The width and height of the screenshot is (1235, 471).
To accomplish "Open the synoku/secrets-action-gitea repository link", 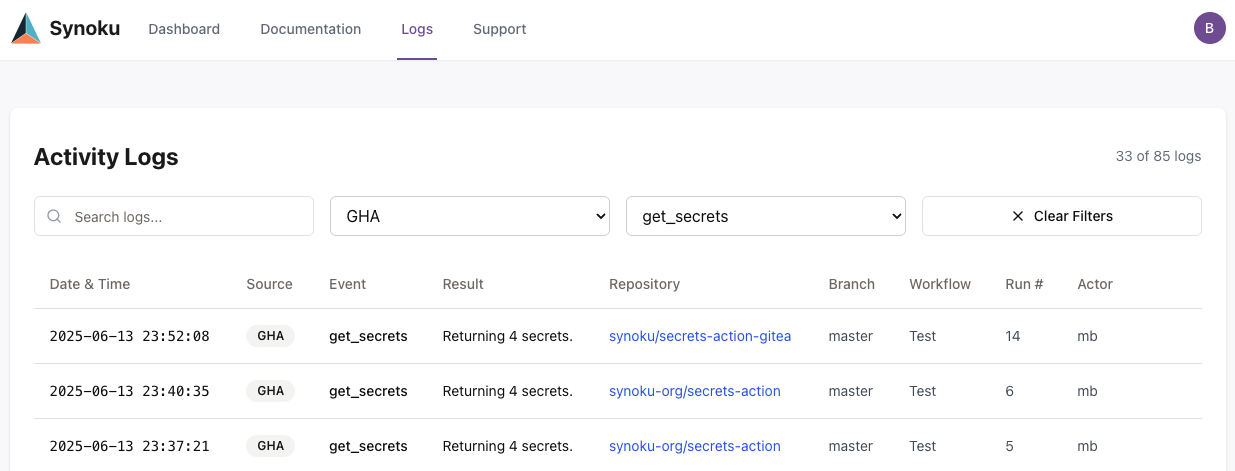I will (699, 336).
